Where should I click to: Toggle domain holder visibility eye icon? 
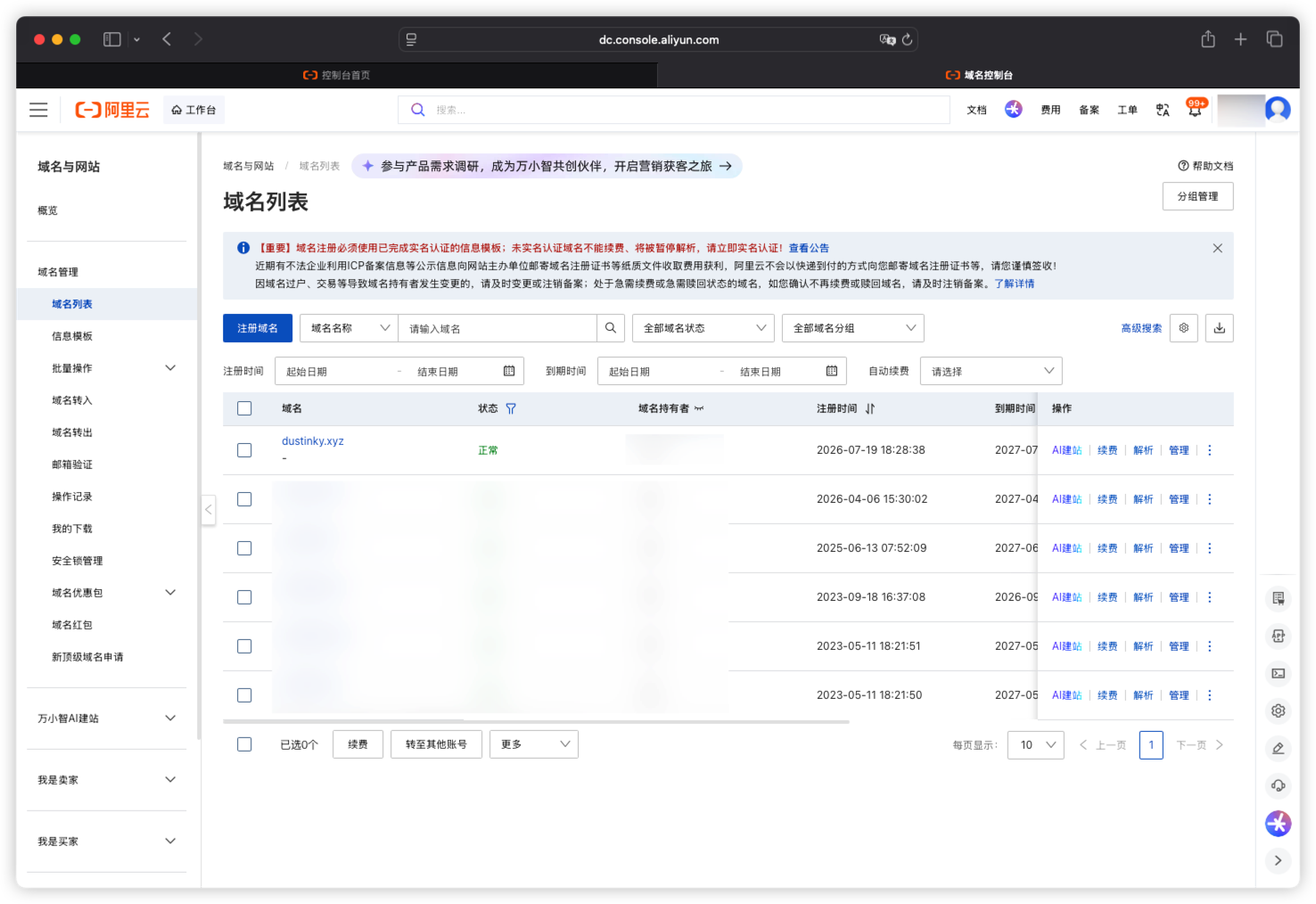(699, 408)
